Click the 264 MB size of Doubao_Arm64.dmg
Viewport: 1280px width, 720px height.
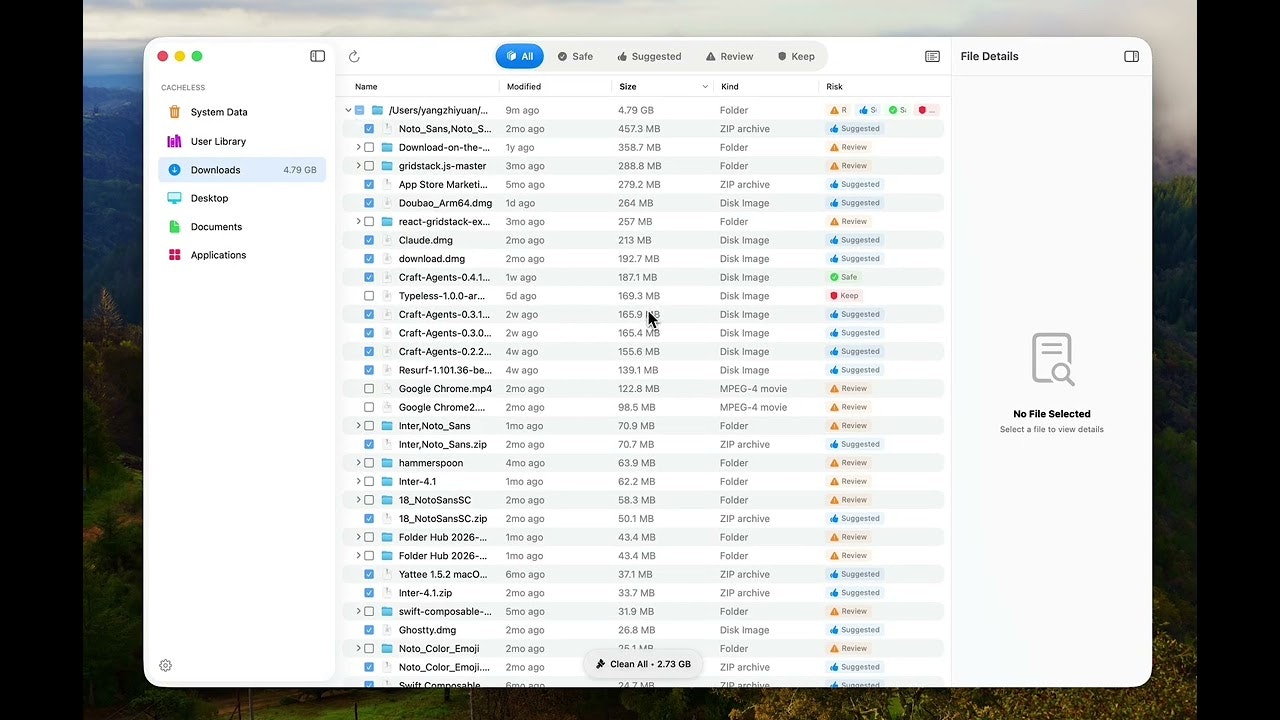pos(636,203)
